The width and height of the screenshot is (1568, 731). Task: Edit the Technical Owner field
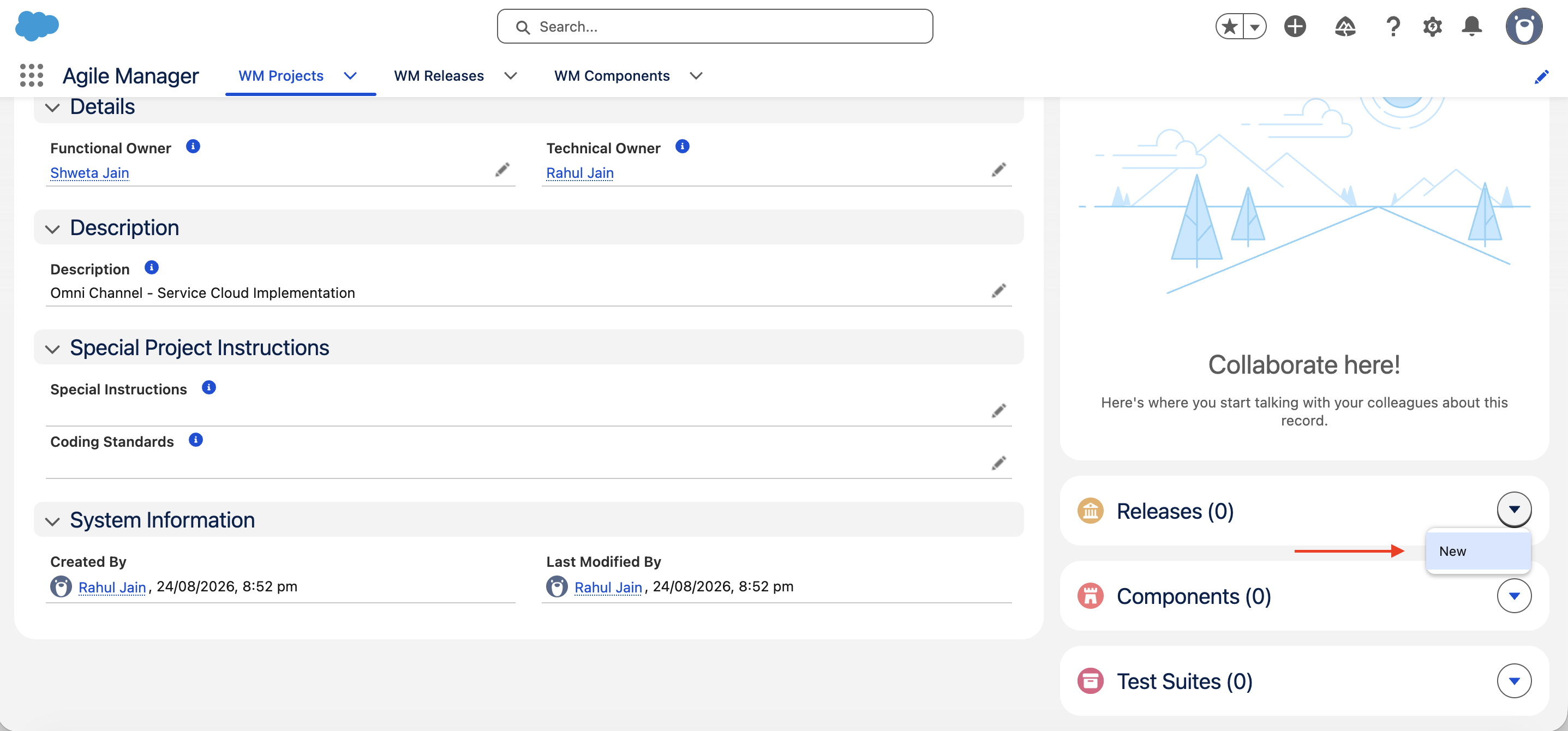click(998, 169)
